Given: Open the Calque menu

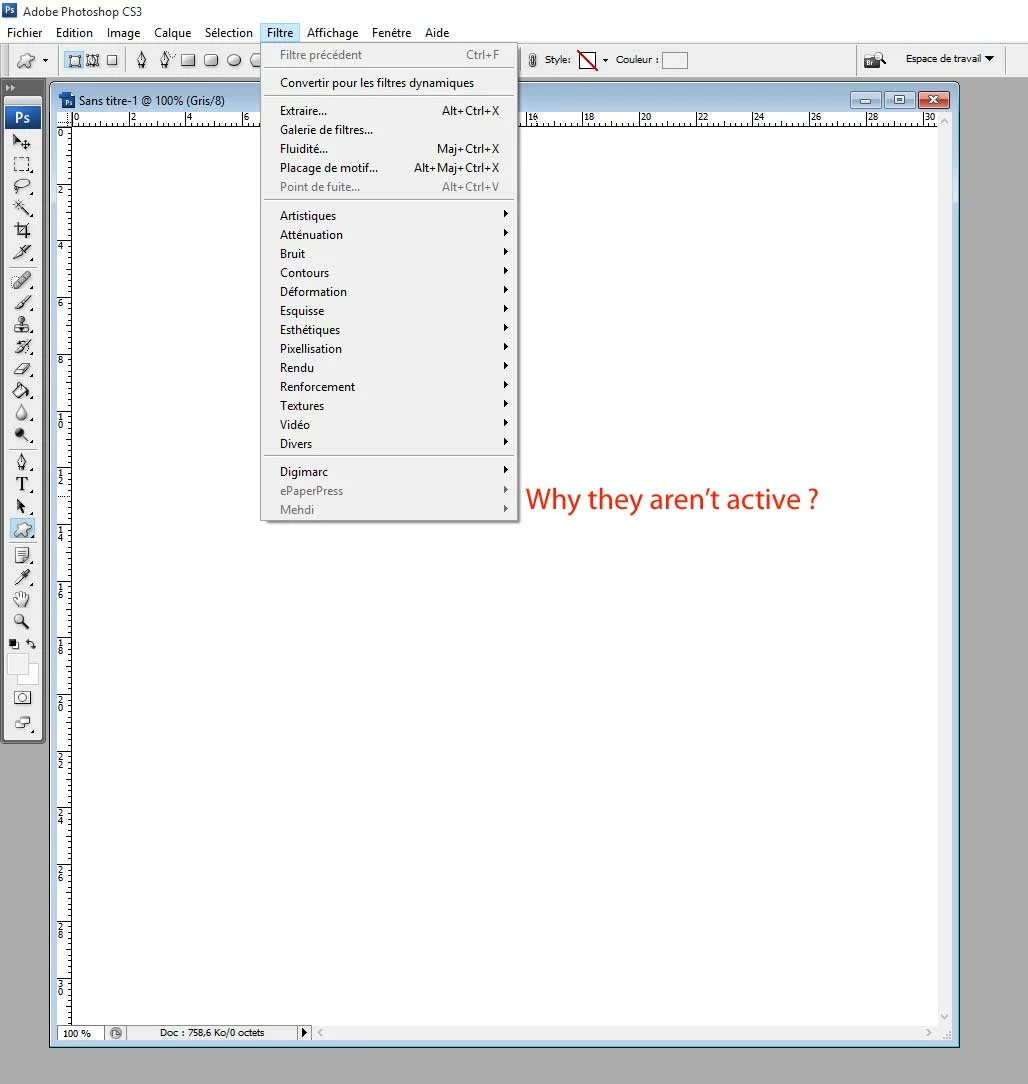Looking at the screenshot, I should [x=172, y=32].
